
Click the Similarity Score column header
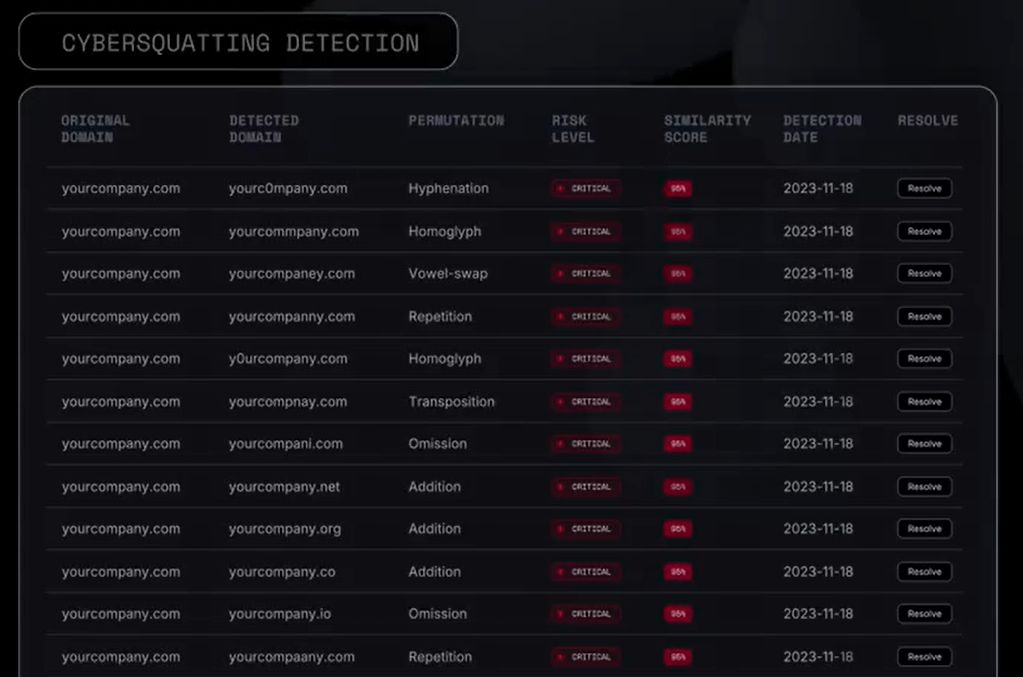707,129
